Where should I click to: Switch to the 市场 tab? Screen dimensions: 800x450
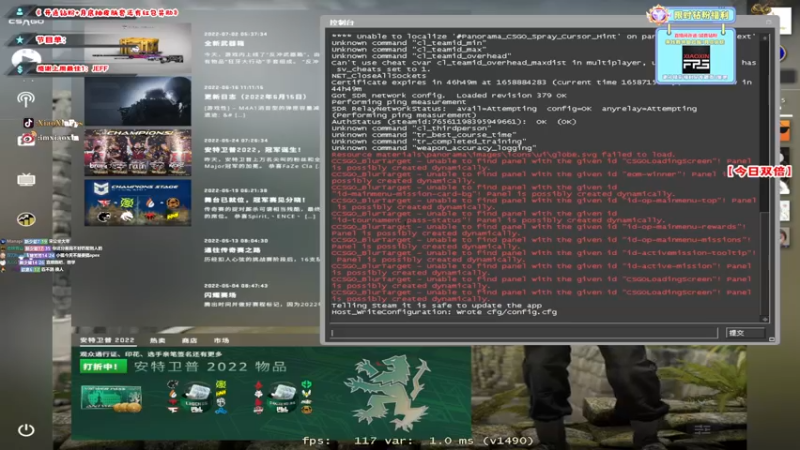pos(221,340)
